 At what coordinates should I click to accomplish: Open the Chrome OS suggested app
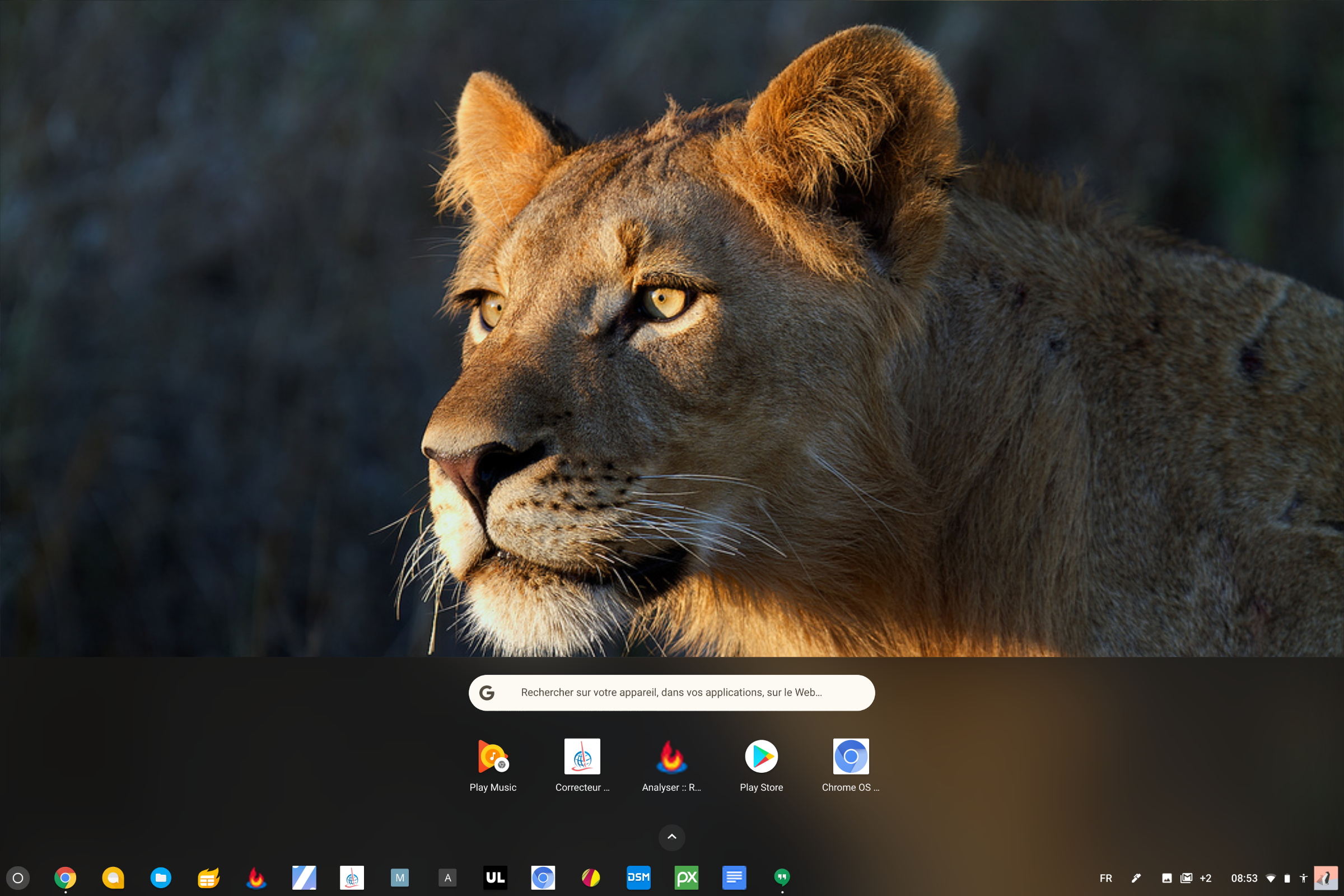[x=850, y=766]
